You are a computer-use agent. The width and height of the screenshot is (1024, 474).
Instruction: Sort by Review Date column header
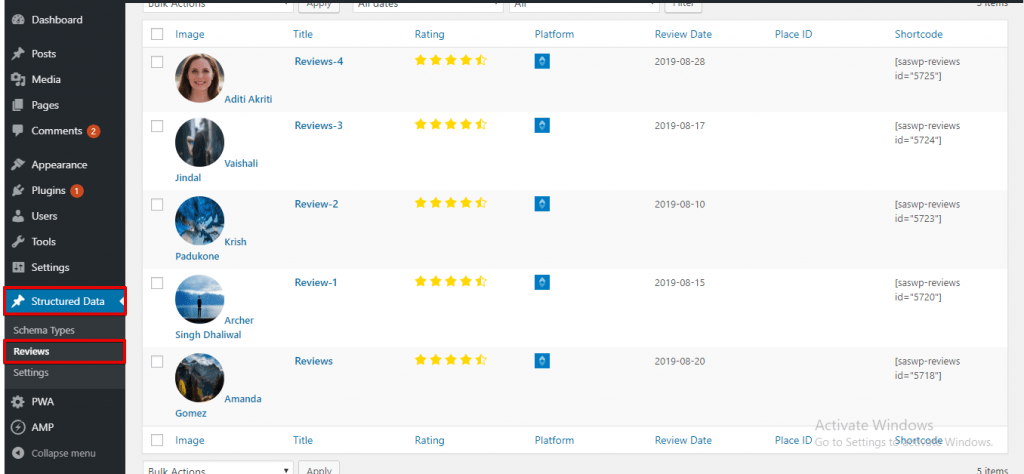pos(683,34)
